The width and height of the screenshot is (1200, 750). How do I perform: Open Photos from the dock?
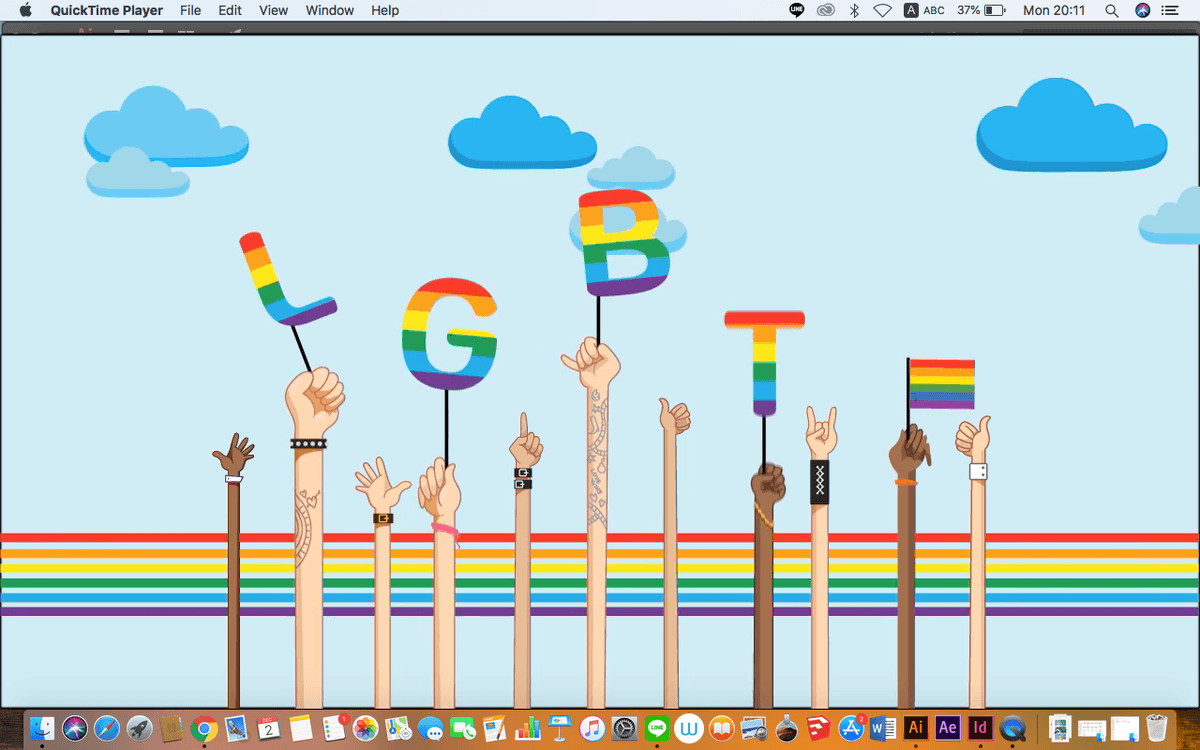[366, 728]
